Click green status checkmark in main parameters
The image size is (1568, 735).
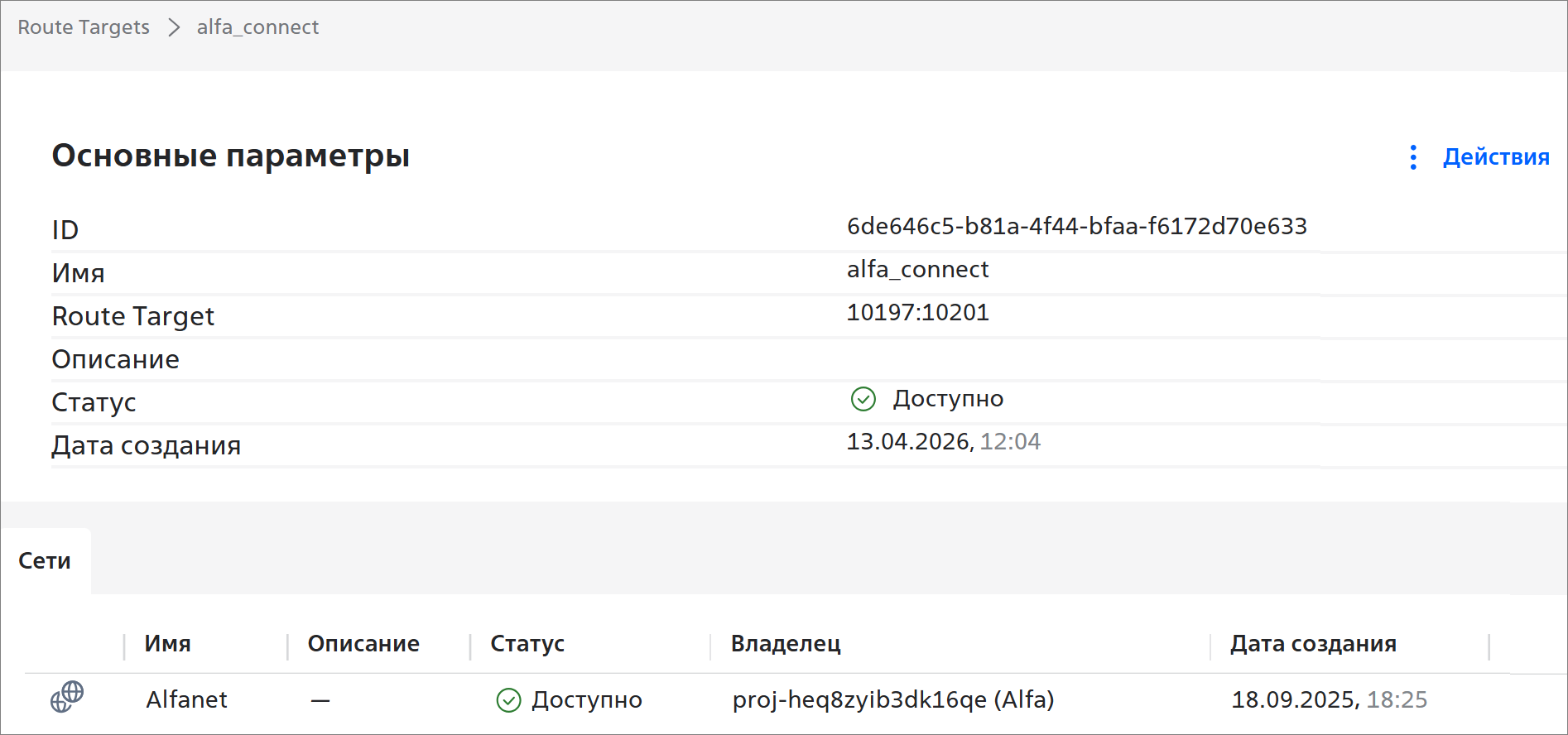pyautogui.click(x=863, y=399)
